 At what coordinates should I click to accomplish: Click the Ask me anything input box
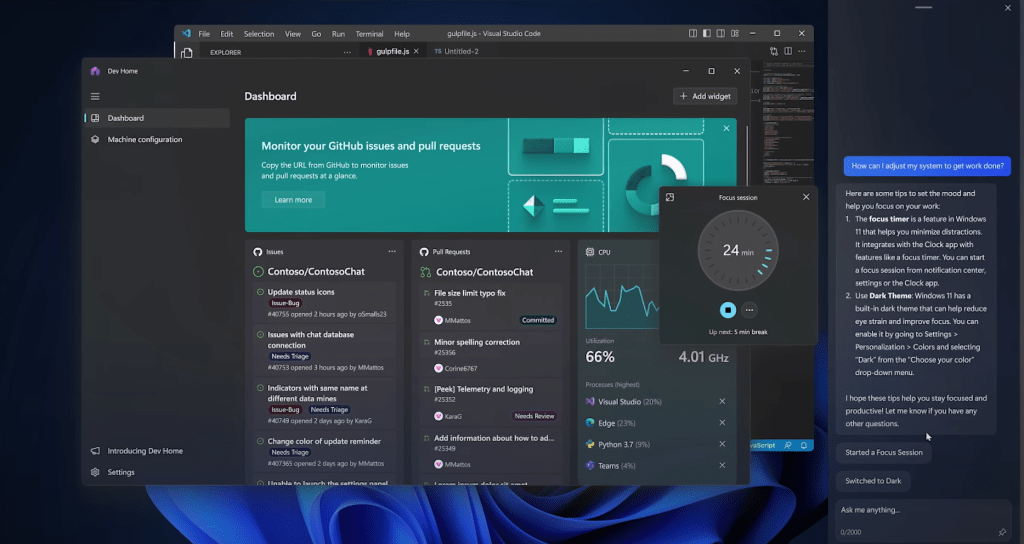click(915, 510)
